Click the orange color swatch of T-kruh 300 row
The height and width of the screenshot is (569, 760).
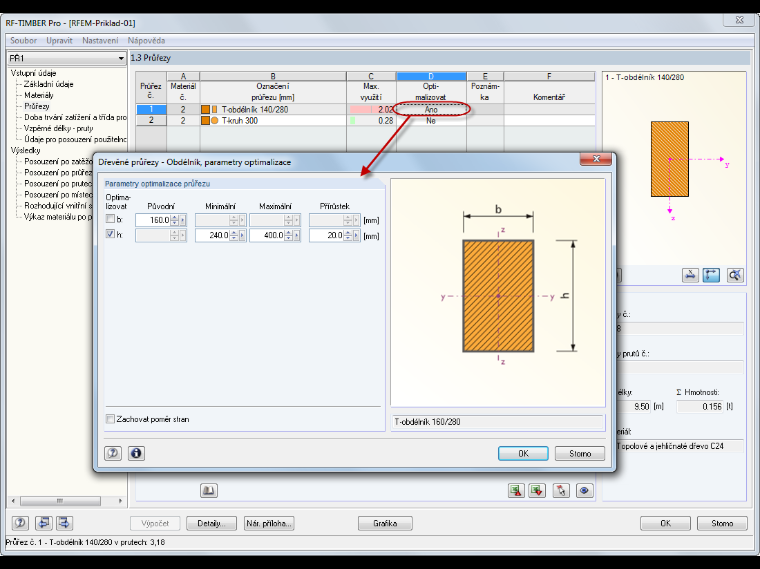point(206,121)
